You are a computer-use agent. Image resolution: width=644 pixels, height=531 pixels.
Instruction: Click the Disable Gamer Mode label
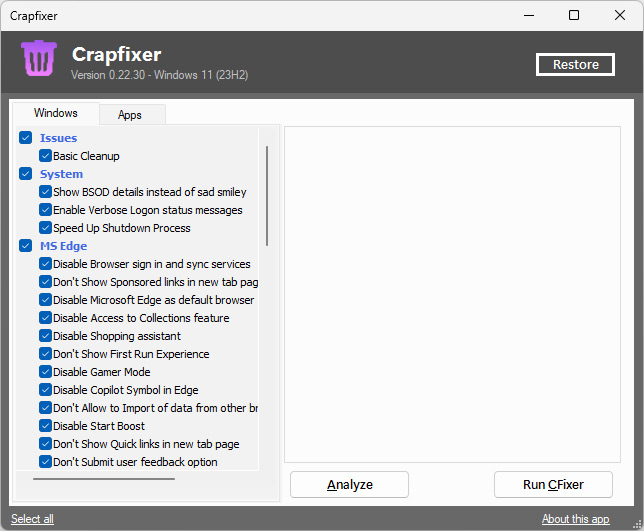pos(101,372)
